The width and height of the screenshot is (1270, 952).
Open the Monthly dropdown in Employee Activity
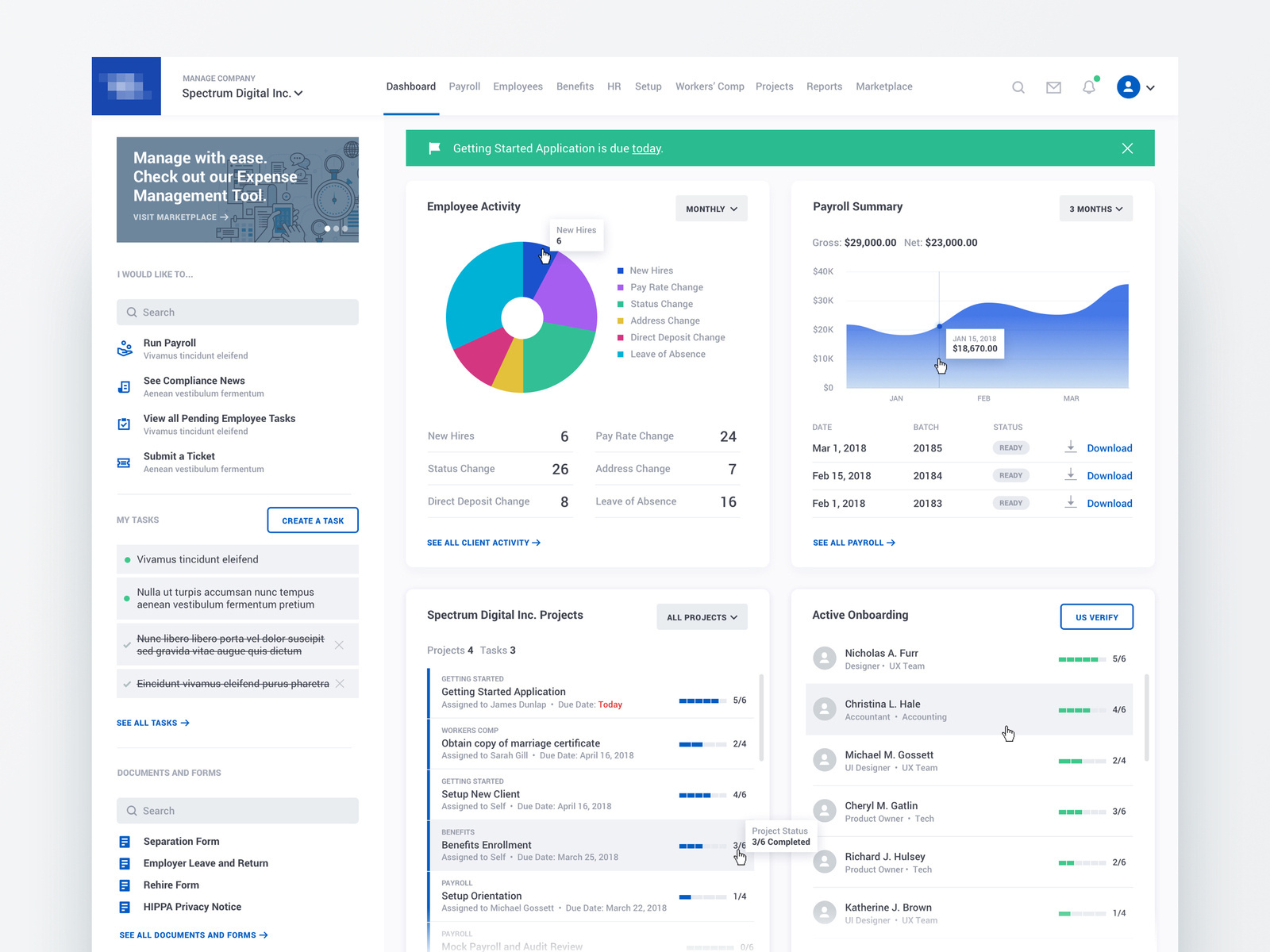pyautogui.click(x=711, y=209)
